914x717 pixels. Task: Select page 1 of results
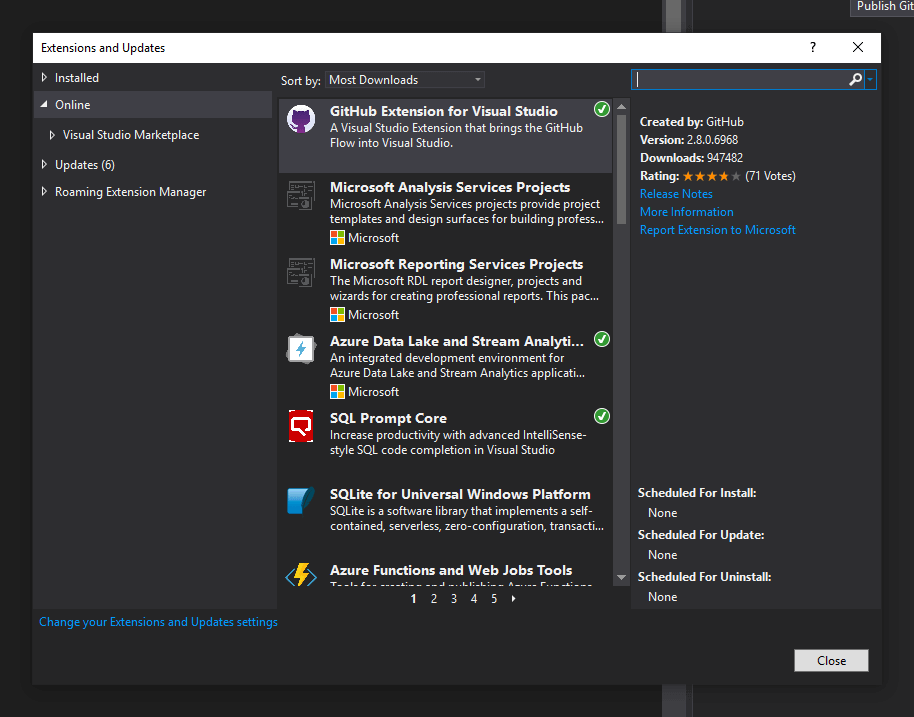point(413,599)
